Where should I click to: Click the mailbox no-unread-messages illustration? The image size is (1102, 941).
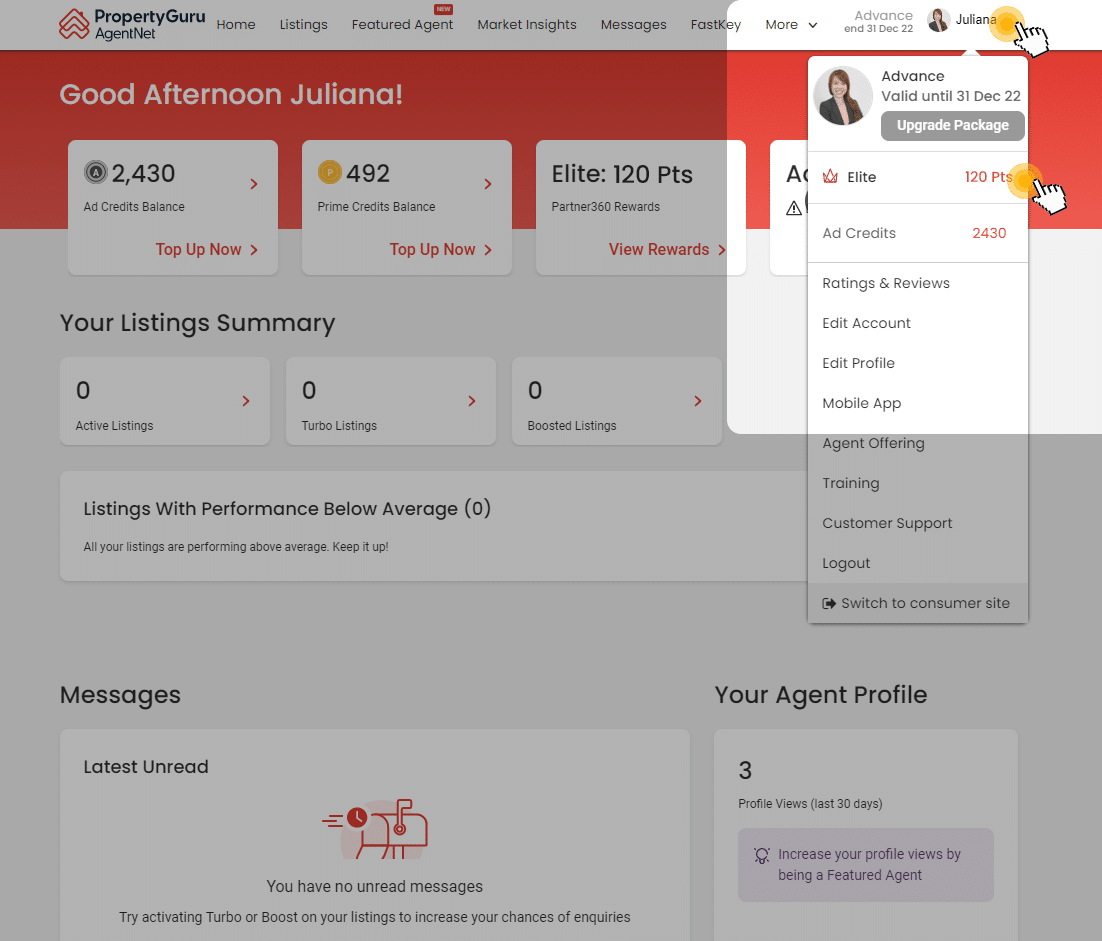(375, 829)
